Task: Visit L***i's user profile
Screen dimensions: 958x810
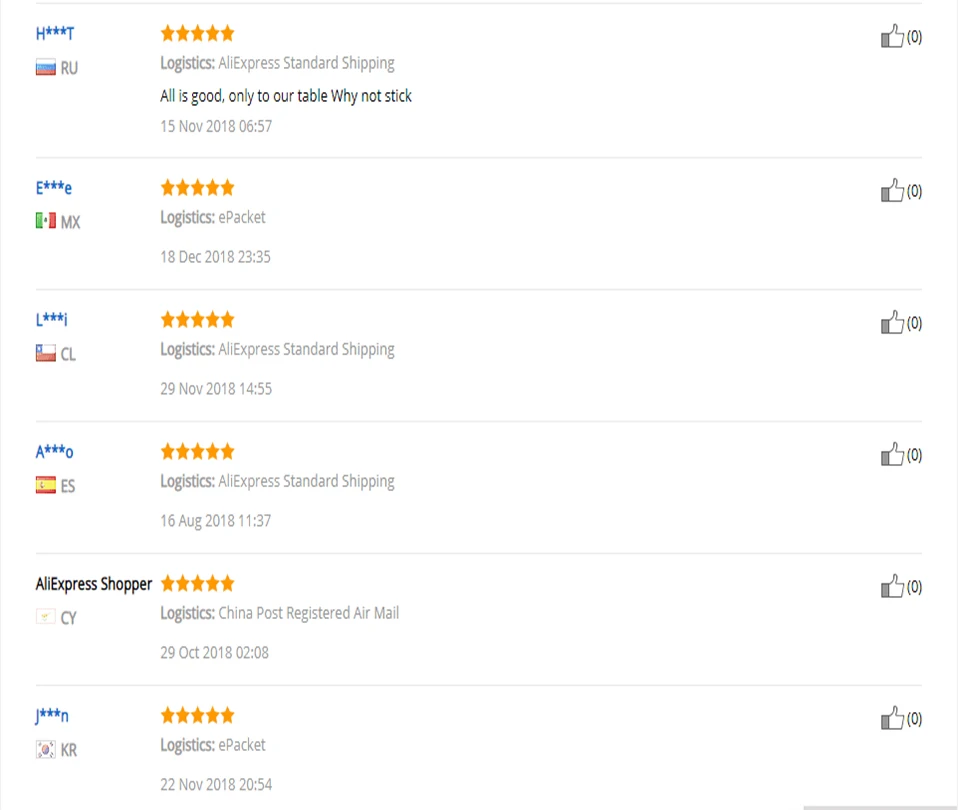Action: coord(52,319)
